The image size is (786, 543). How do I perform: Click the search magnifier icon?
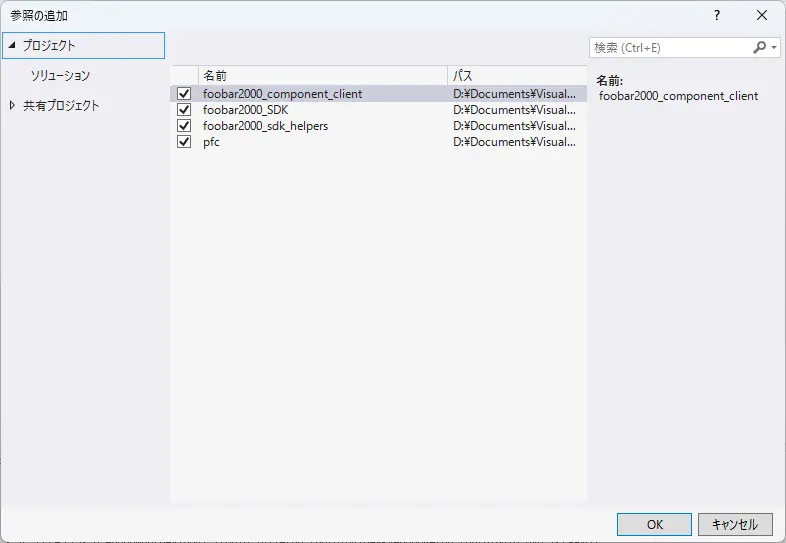[759, 48]
